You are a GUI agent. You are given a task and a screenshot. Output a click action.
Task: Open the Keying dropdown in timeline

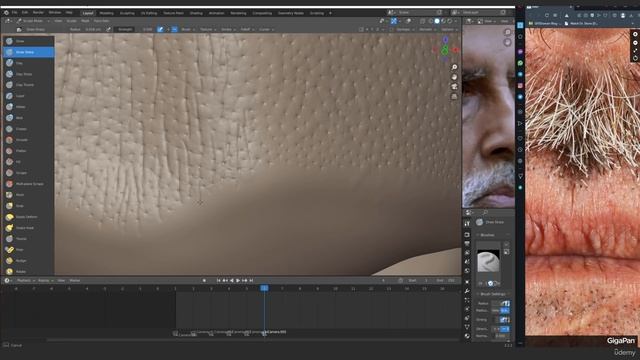tap(45, 280)
